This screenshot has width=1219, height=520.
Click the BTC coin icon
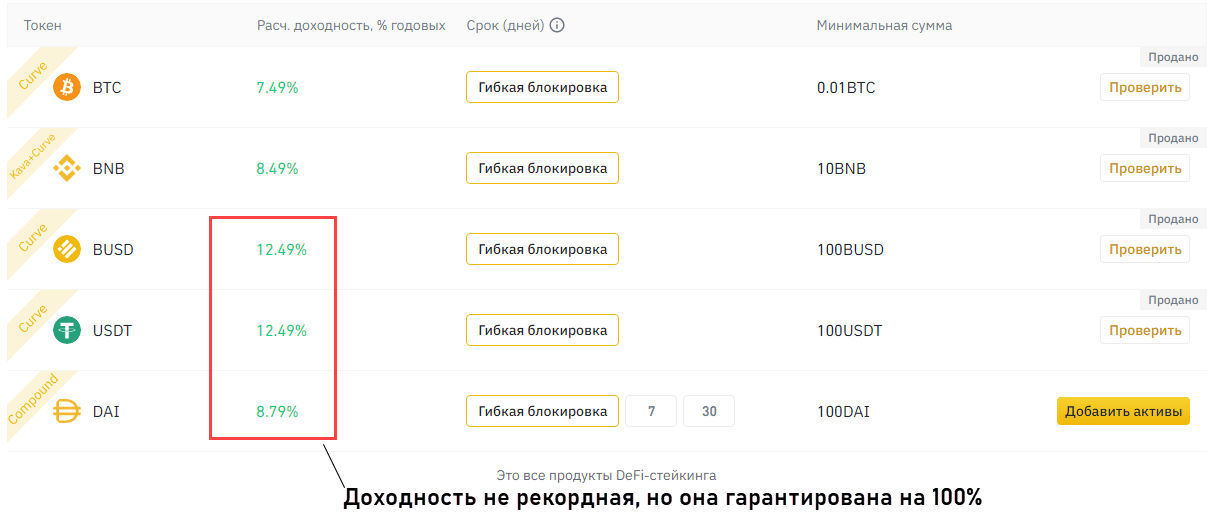pyautogui.click(x=67, y=88)
